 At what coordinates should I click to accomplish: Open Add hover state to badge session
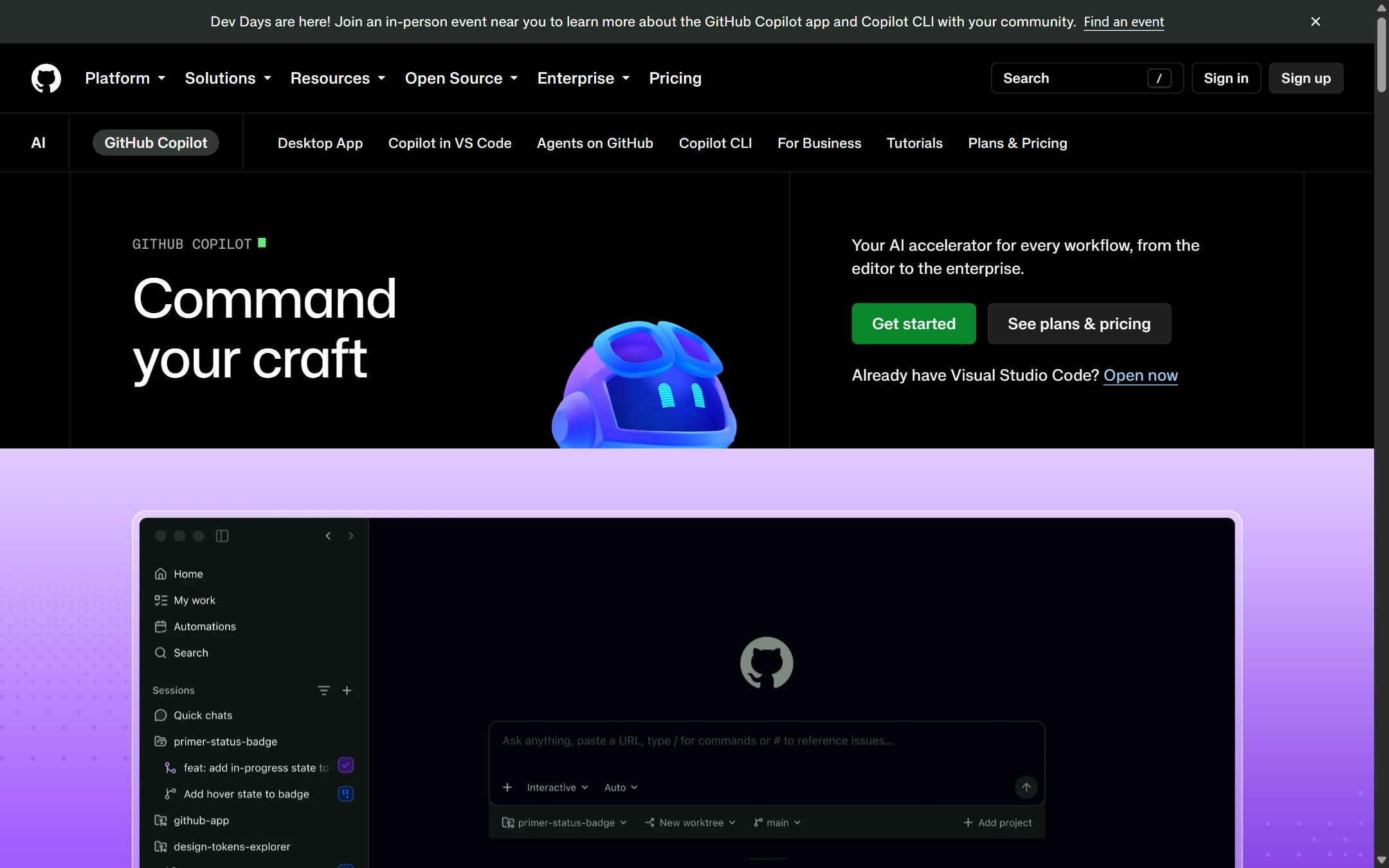coord(246,794)
